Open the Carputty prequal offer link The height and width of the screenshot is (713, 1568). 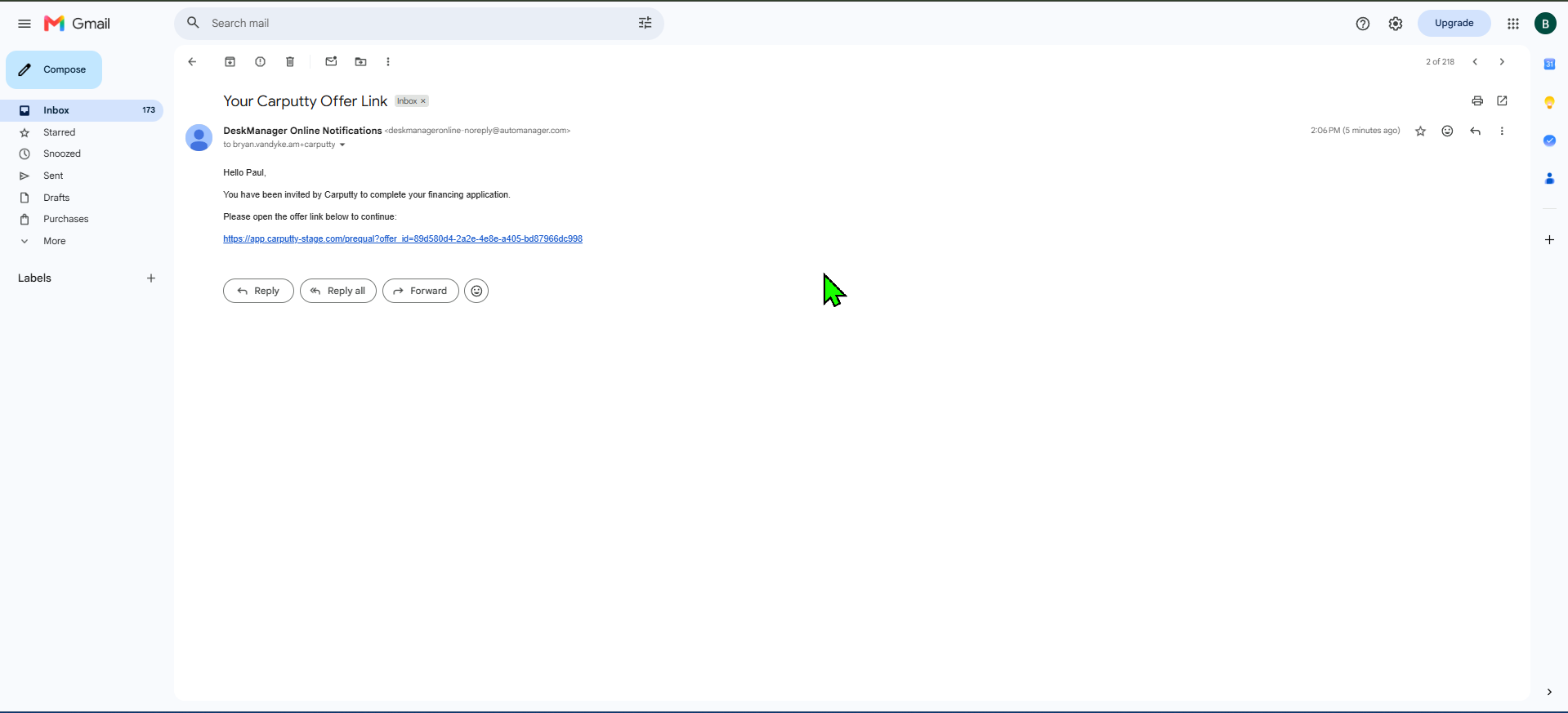click(x=403, y=239)
